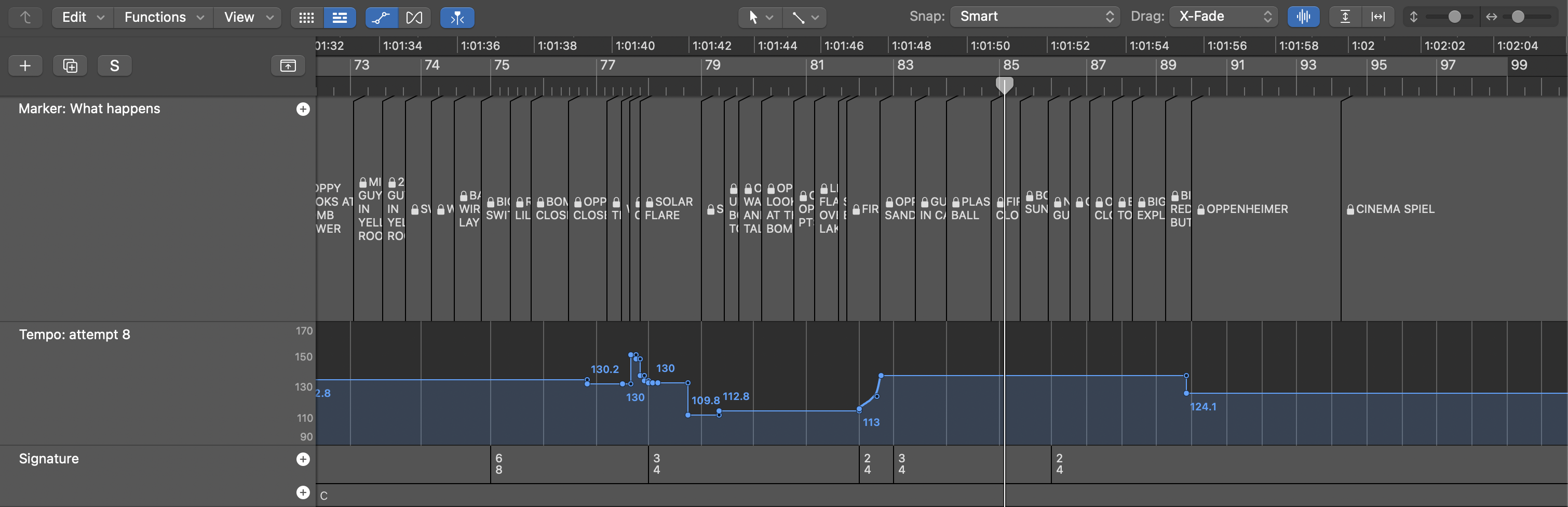The image size is (1568, 507).
Task: Adjust the vertical zoom slider
Action: pyautogui.click(x=1454, y=17)
